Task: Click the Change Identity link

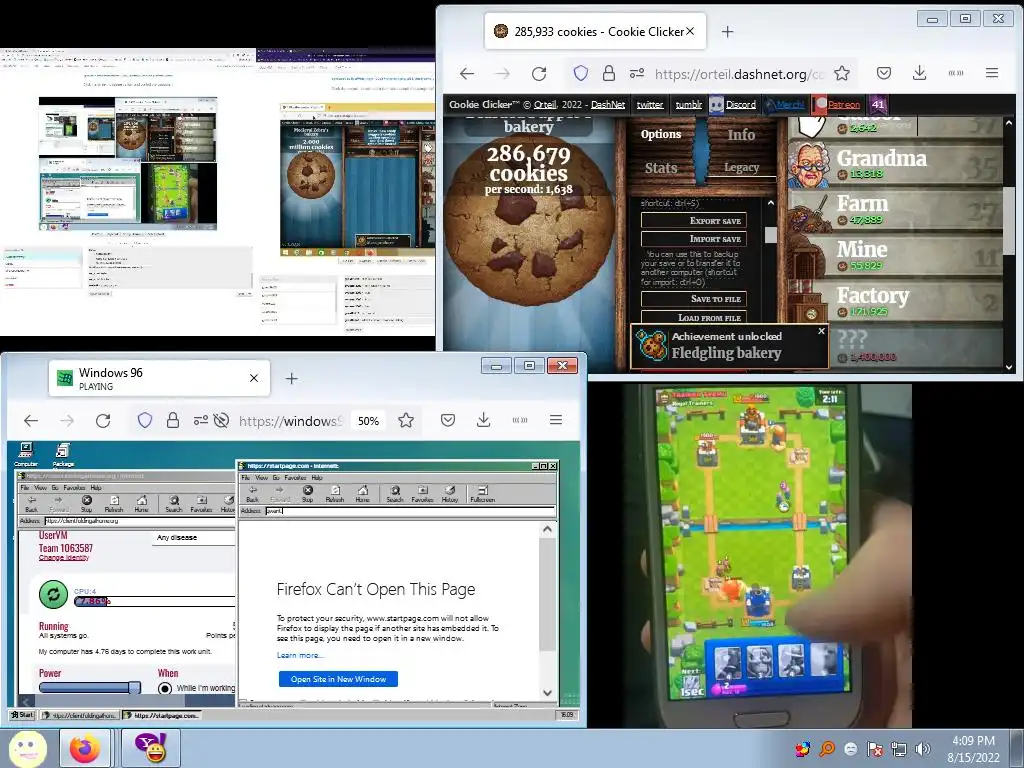Action: pyautogui.click(x=63, y=558)
